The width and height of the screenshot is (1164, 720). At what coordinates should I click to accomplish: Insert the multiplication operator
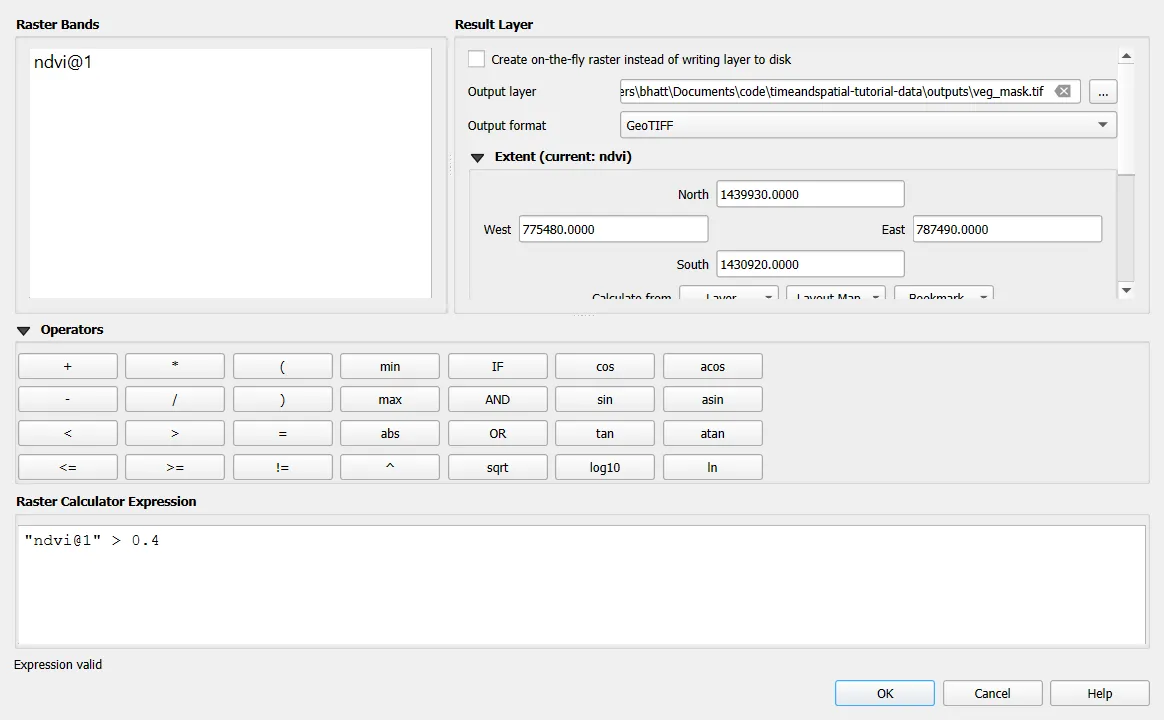click(x=174, y=367)
